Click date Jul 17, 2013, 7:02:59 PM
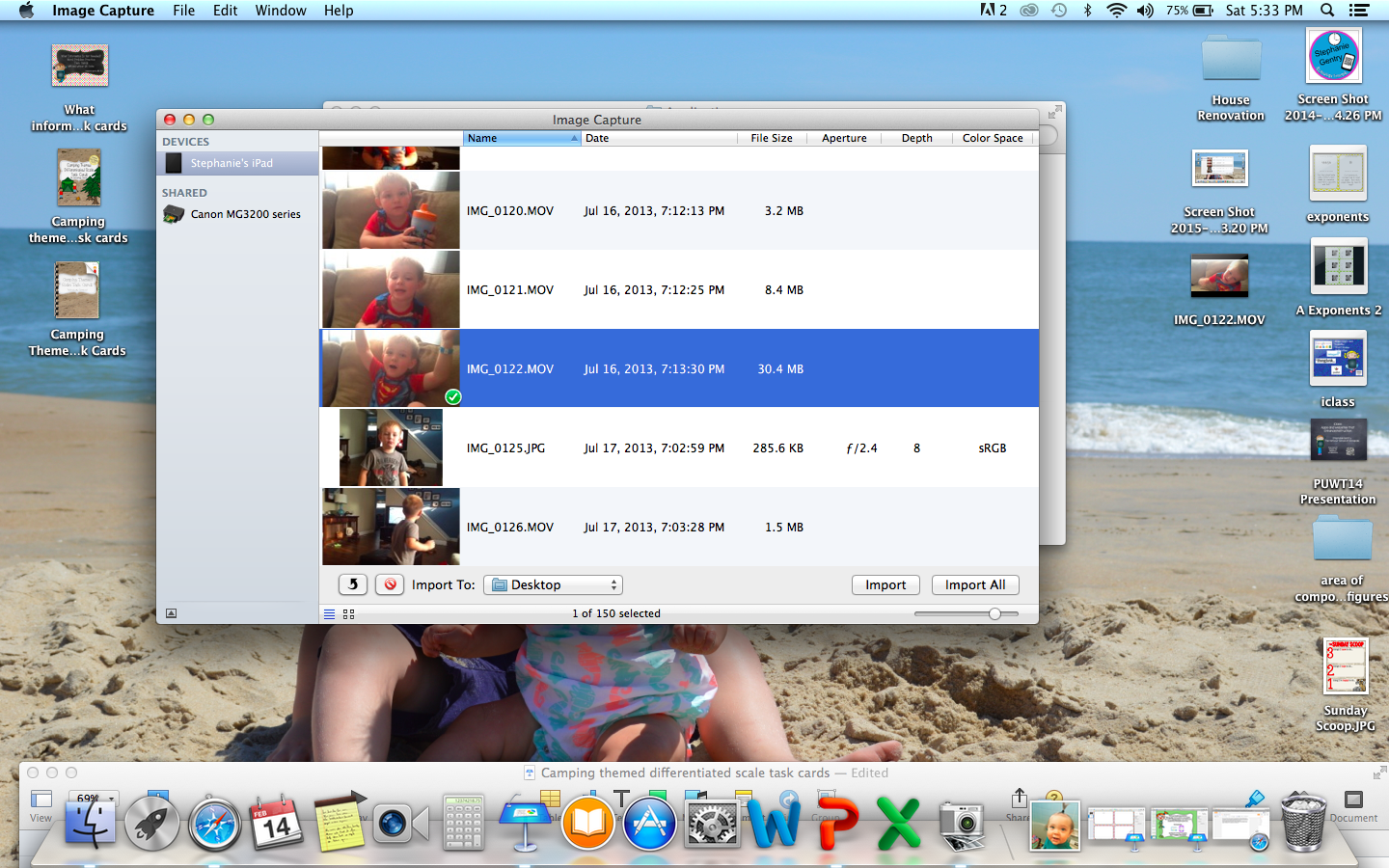1389x868 pixels. pos(654,448)
